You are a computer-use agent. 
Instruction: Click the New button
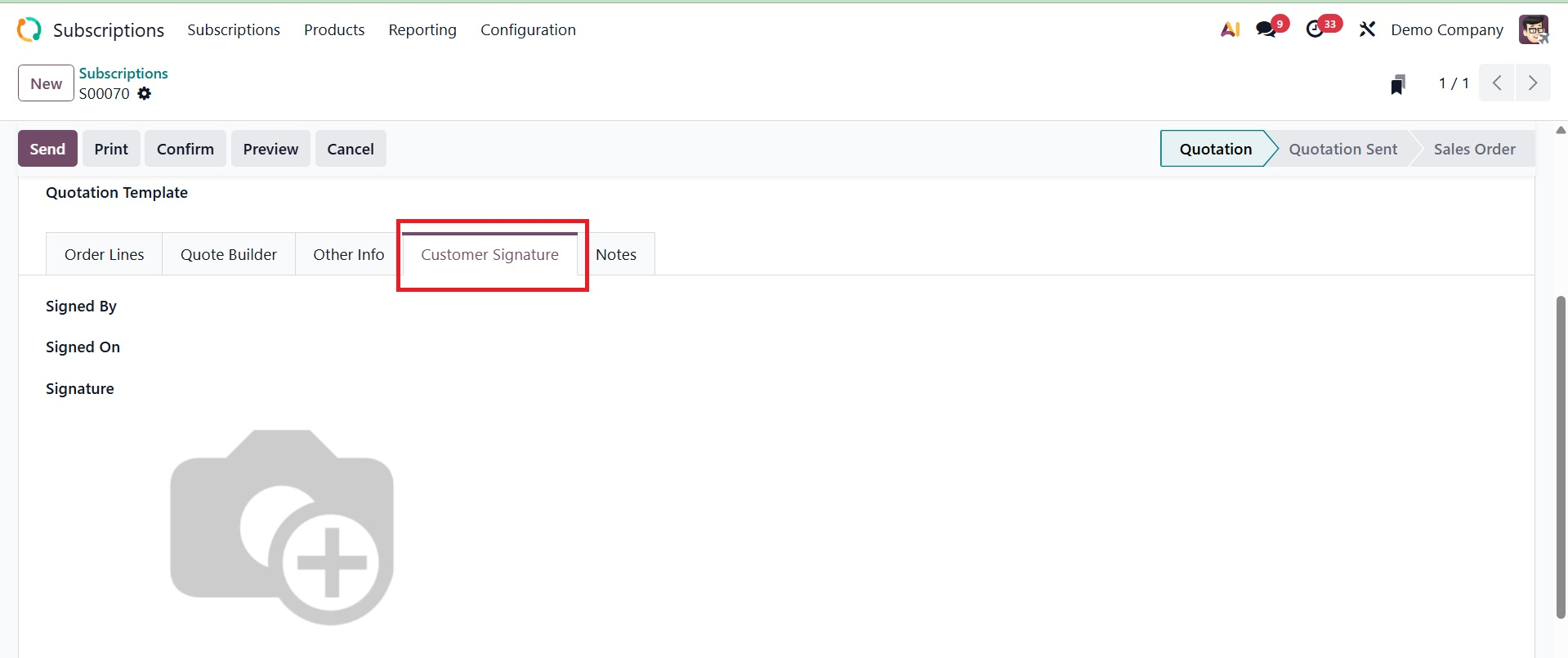(46, 83)
